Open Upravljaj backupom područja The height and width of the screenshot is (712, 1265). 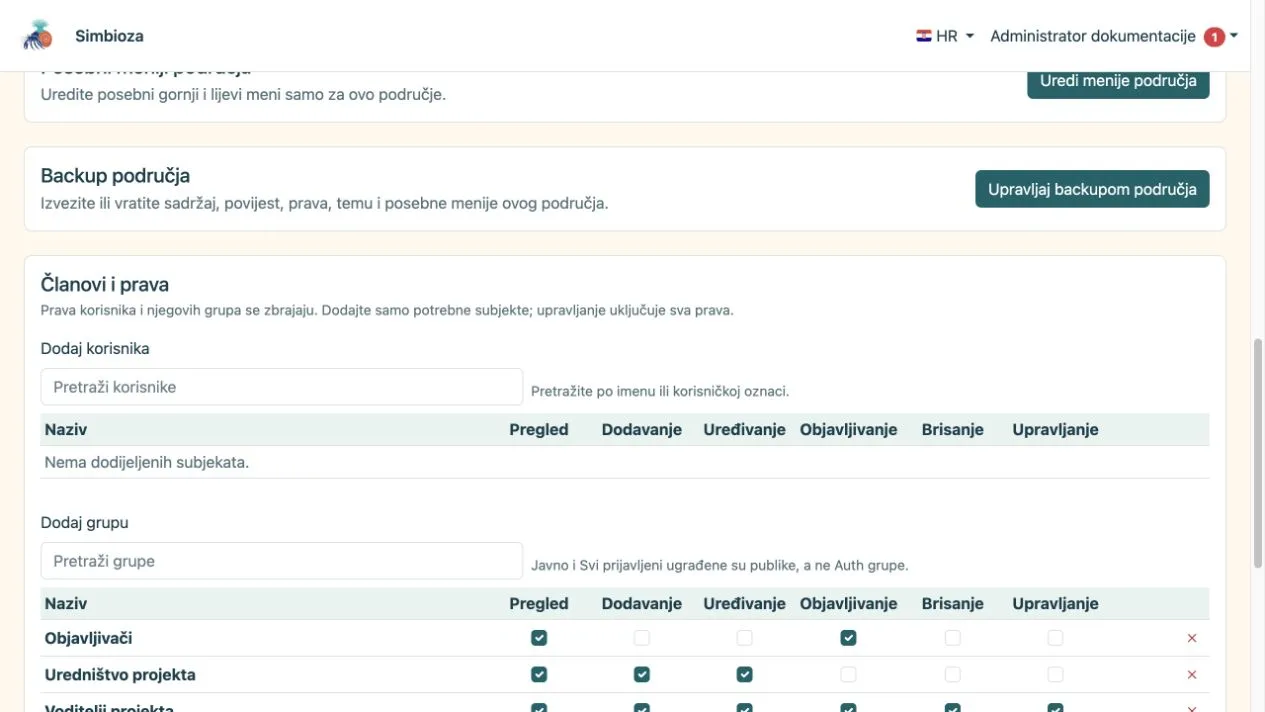(1092, 189)
